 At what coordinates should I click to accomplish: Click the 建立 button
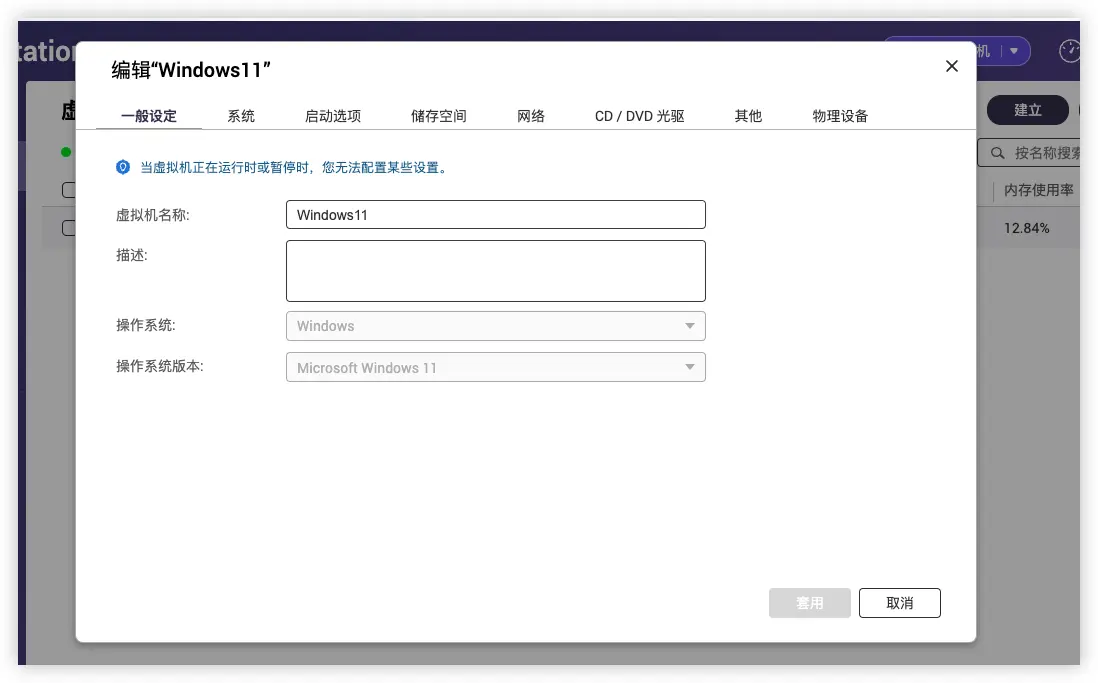[x=1027, y=110]
